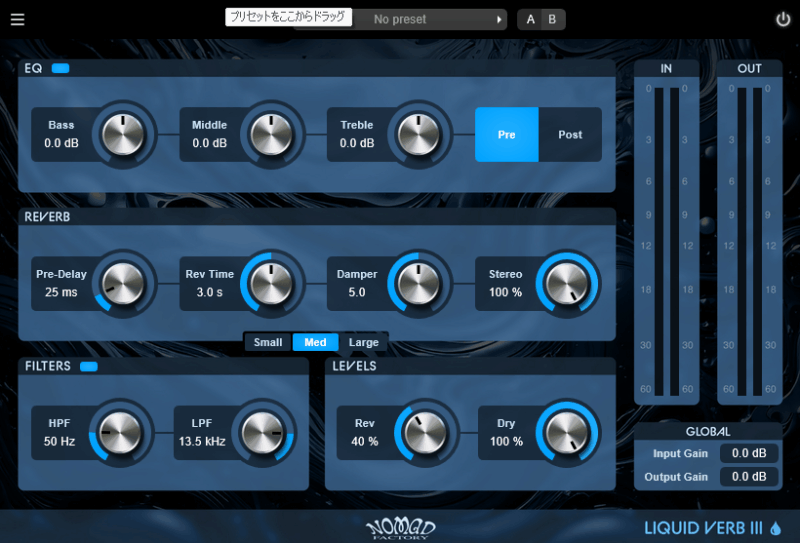Click the preset dropdown arrow

click(498, 19)
